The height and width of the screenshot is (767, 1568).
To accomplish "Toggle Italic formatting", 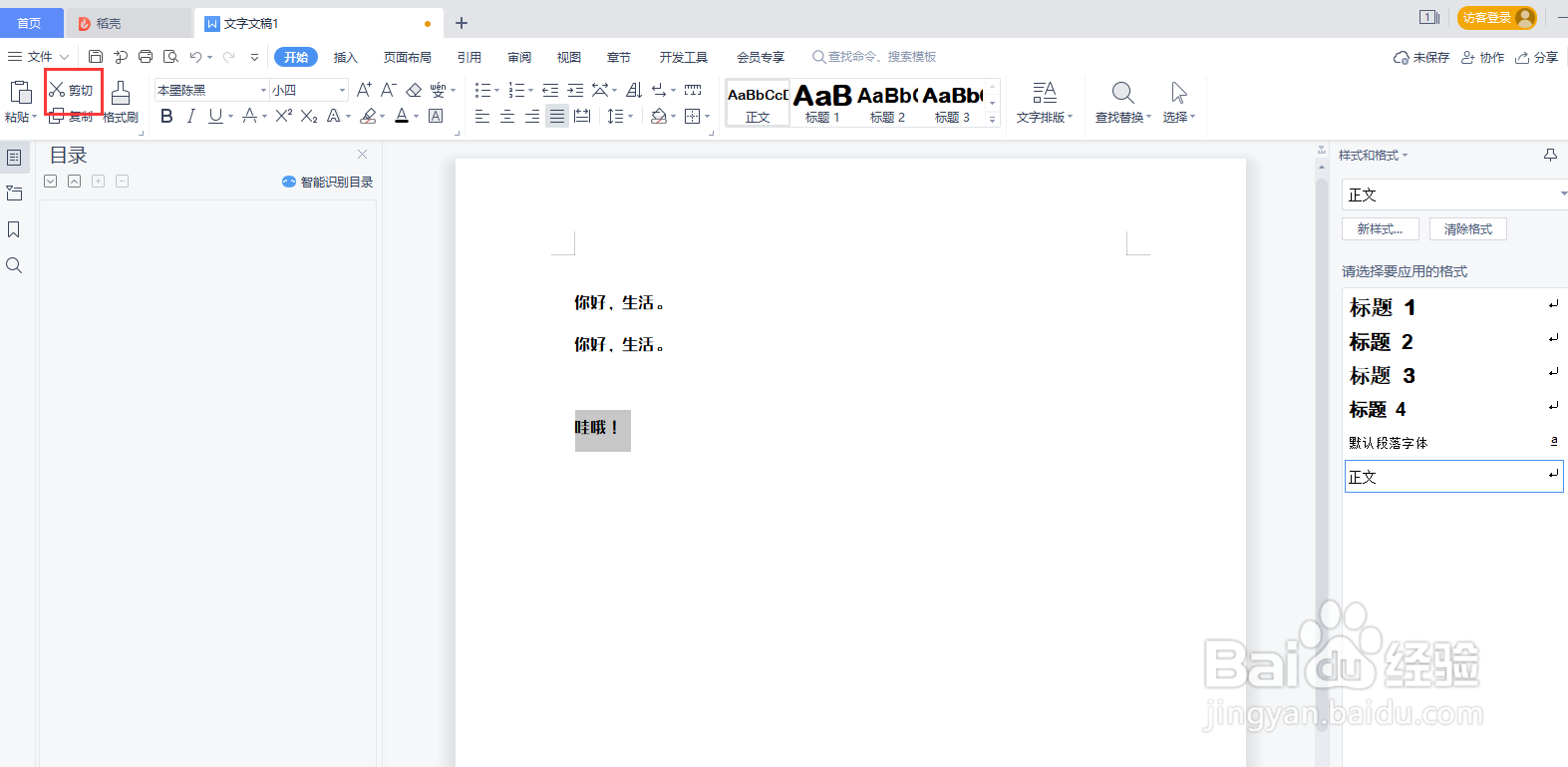I will click(x=190, y=116).
